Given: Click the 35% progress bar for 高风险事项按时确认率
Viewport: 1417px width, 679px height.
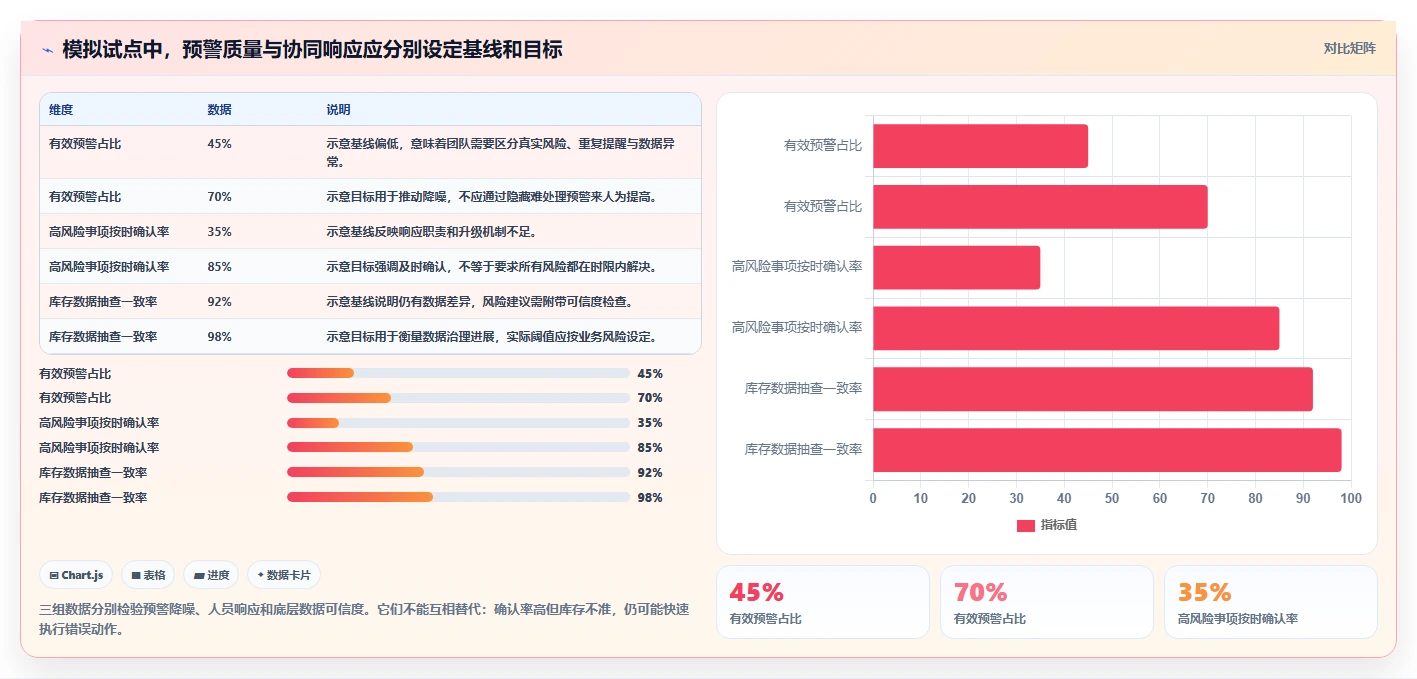Looking at the screenshot, I should pos(458,423).
